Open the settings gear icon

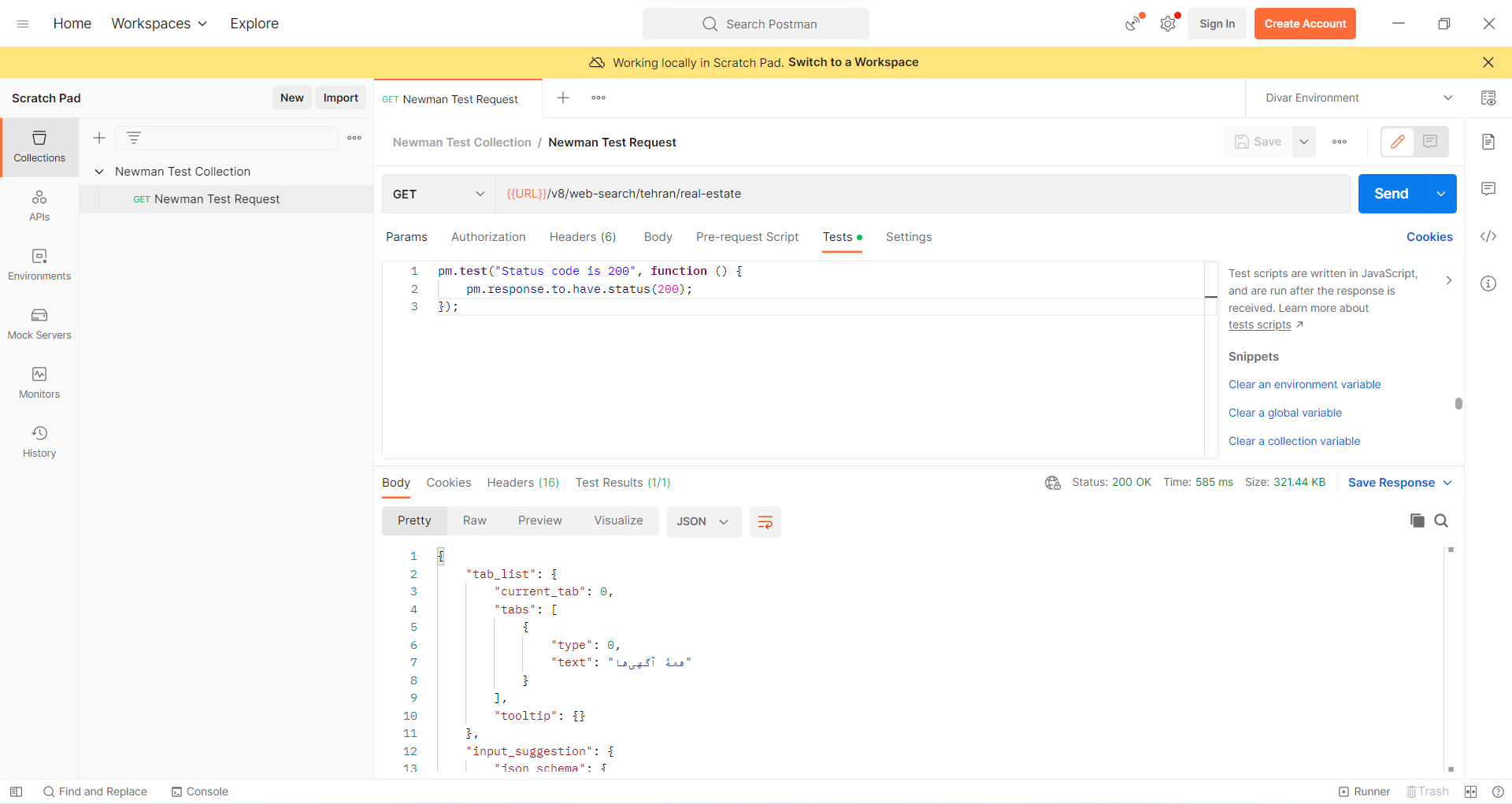[1168, 24]
